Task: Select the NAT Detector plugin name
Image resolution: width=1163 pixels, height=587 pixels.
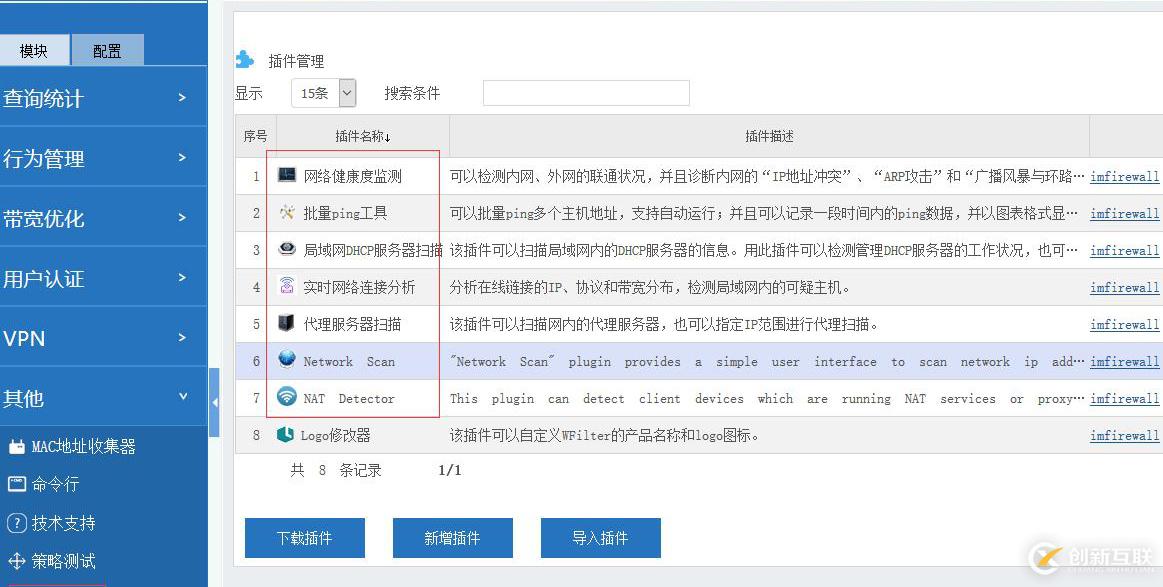Action: [349, 399]
